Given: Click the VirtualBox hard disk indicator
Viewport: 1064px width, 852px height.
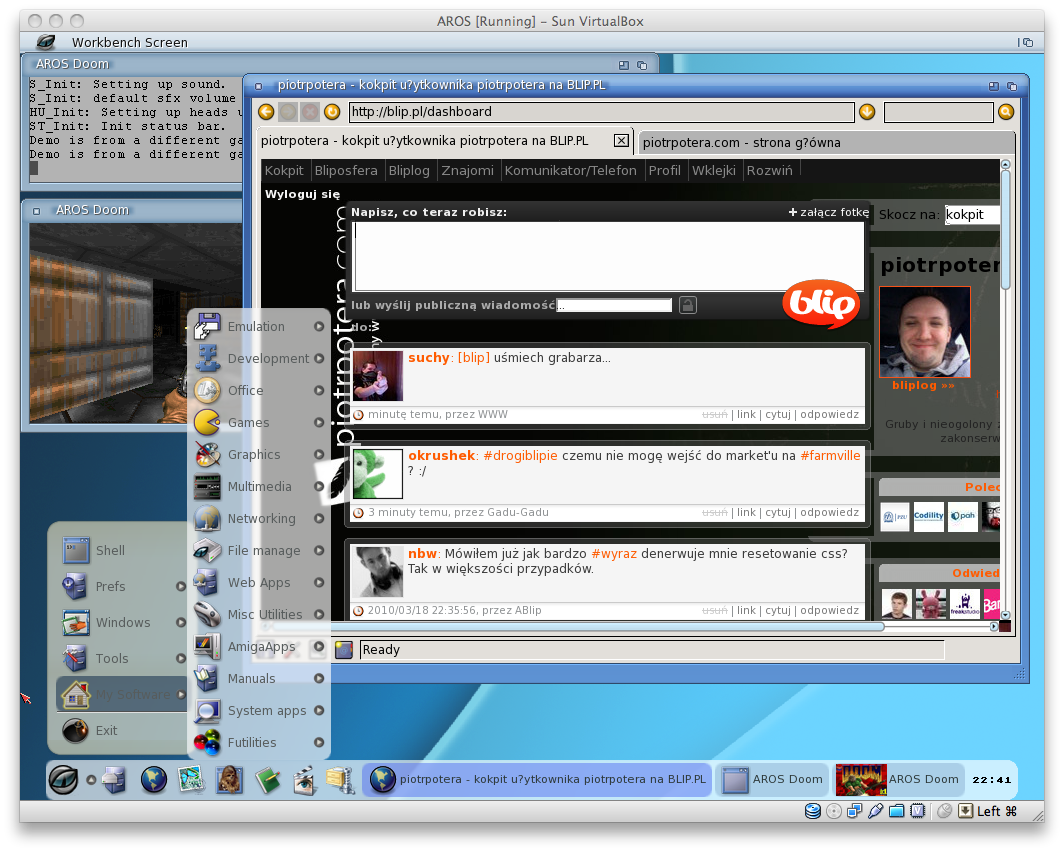Looking at the screenshot, I should pyautogui.click(x=812, y=811).
